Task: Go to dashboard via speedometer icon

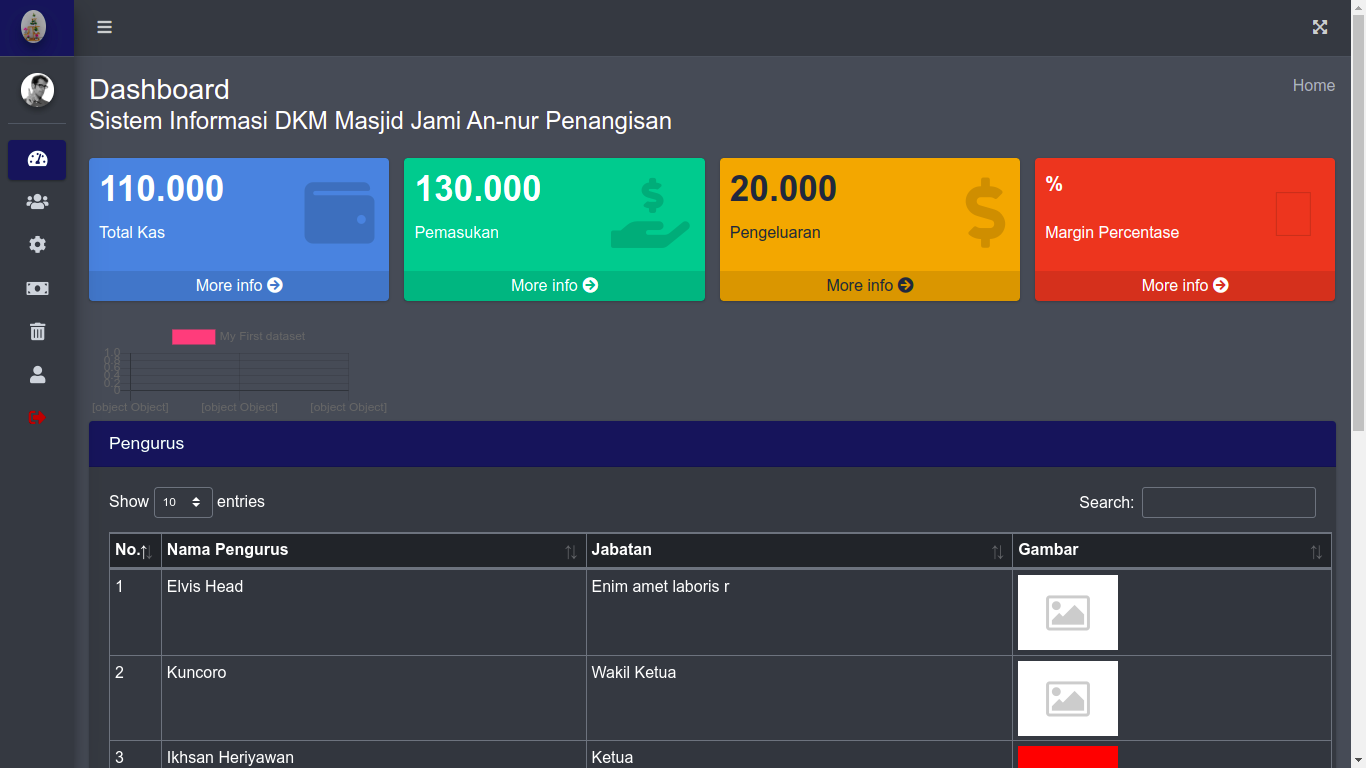Action: (37, 159)
